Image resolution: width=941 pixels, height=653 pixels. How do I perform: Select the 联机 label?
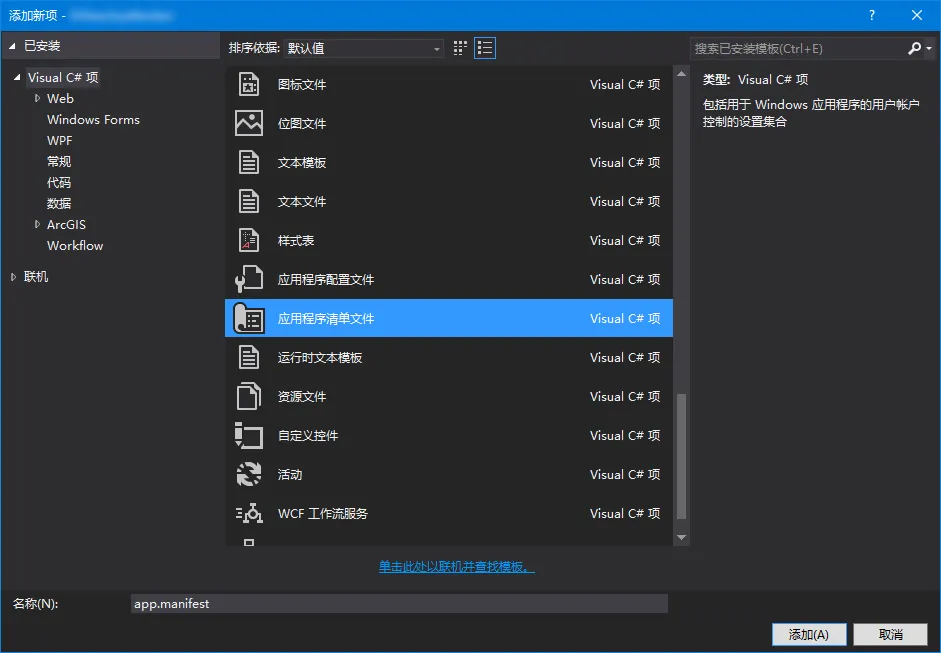(x=36, y=277)
